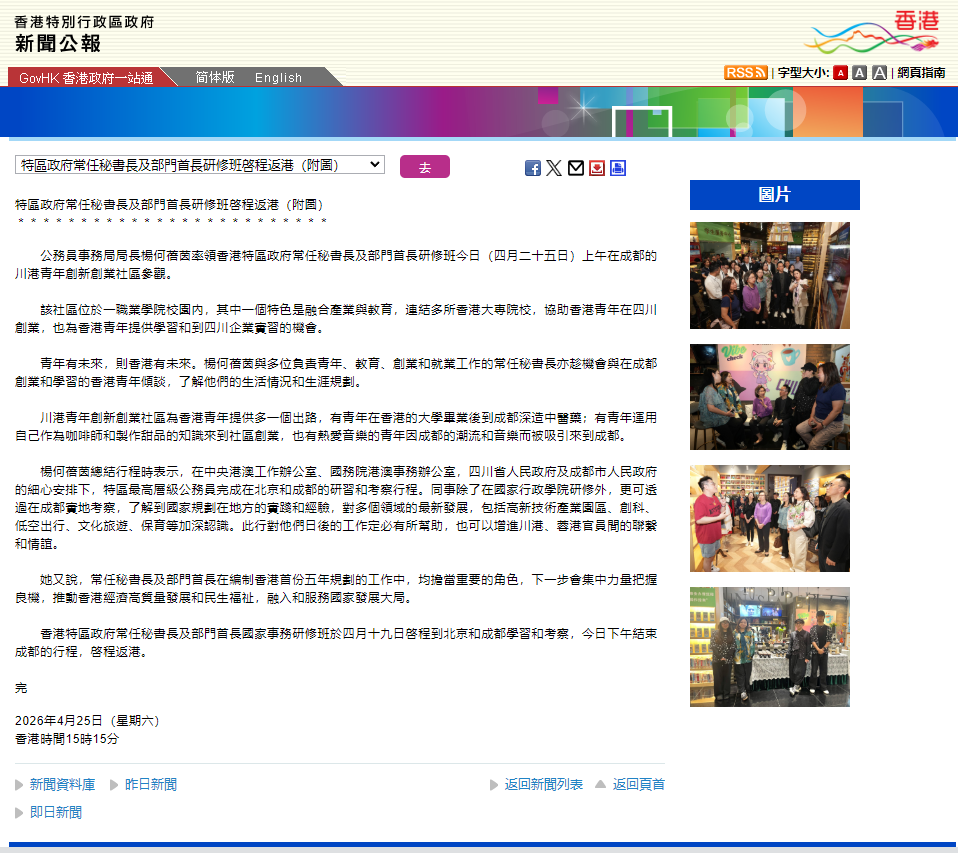The image size is (958, 853).
Task: Open the 昨日新聞 link
Action: 150,785
